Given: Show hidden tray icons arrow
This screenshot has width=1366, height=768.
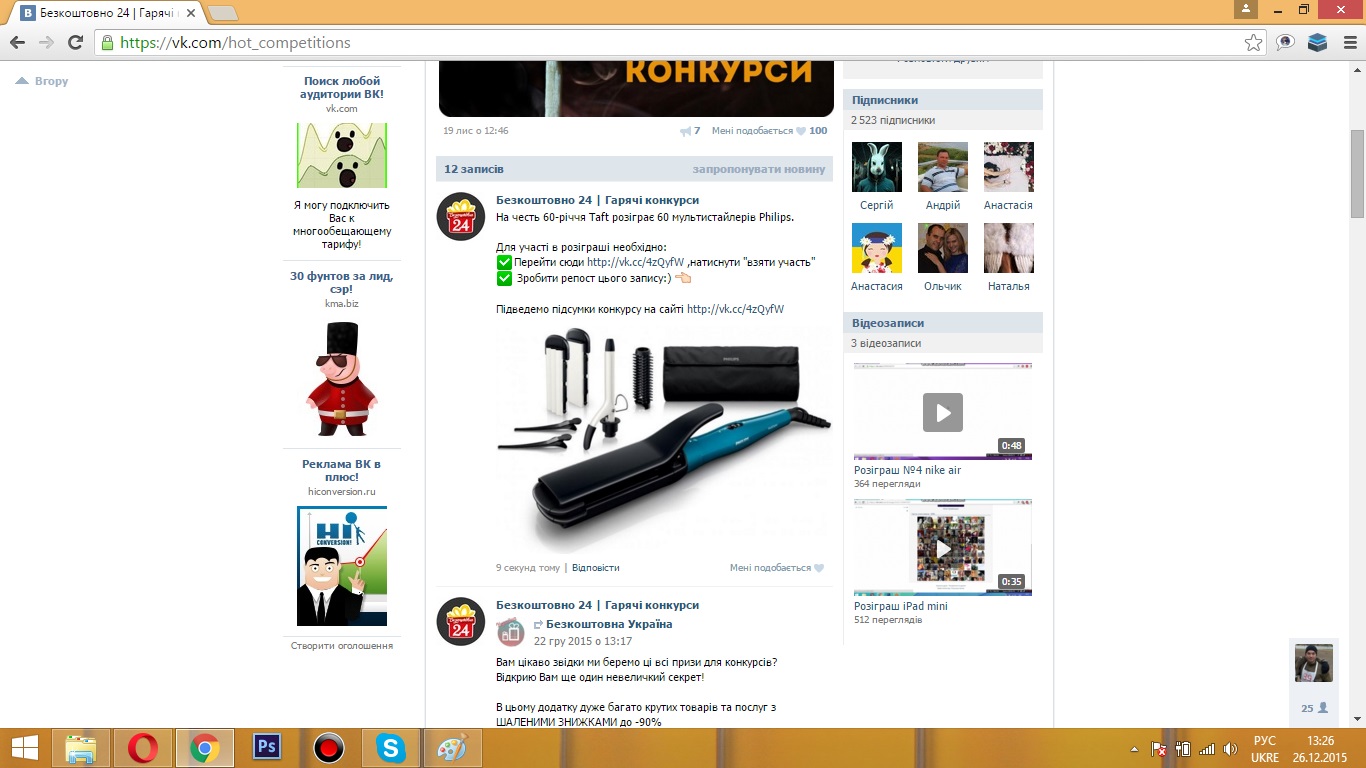Looking at the screenshot, I should (1134, 749).
